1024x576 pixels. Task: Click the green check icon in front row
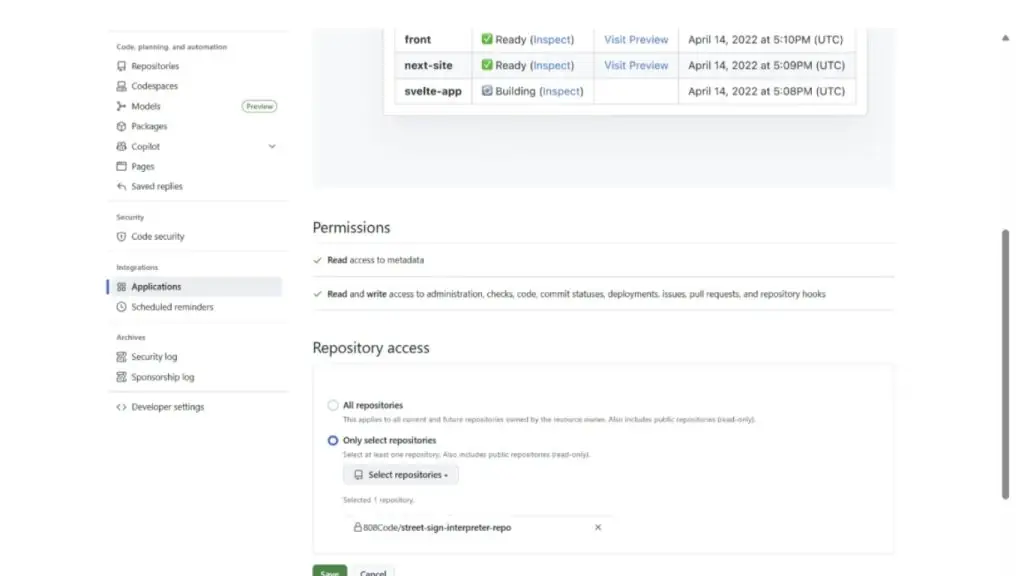487,39
